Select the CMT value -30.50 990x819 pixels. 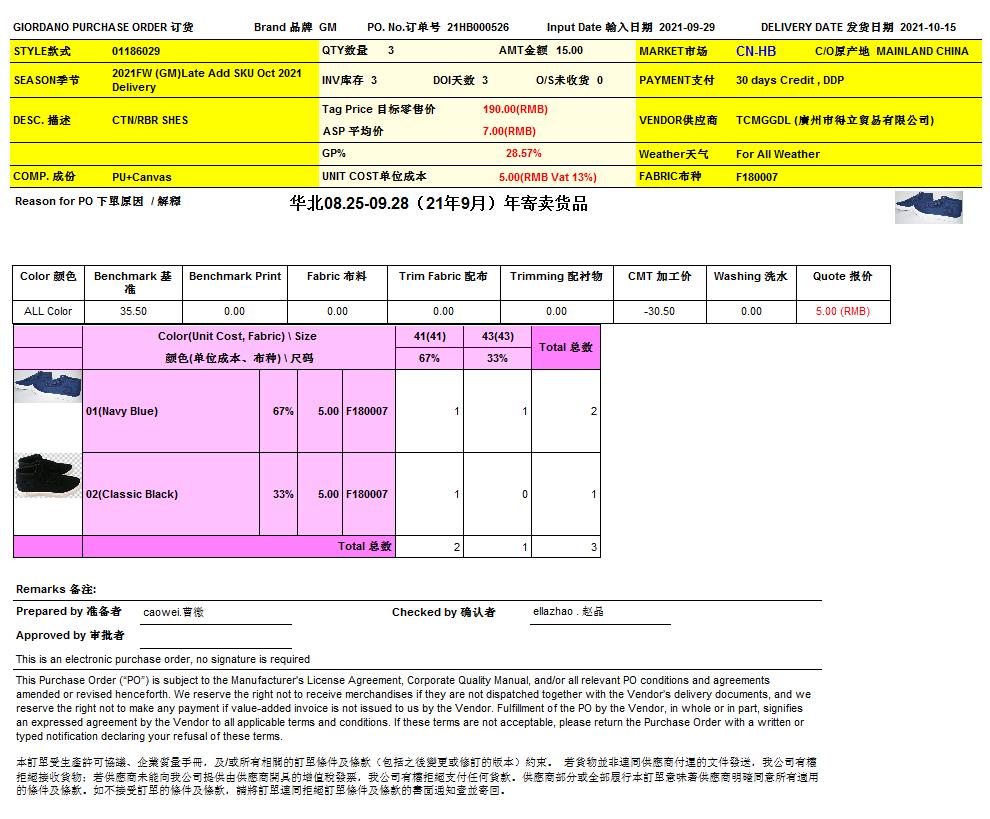tap(659, 312)
